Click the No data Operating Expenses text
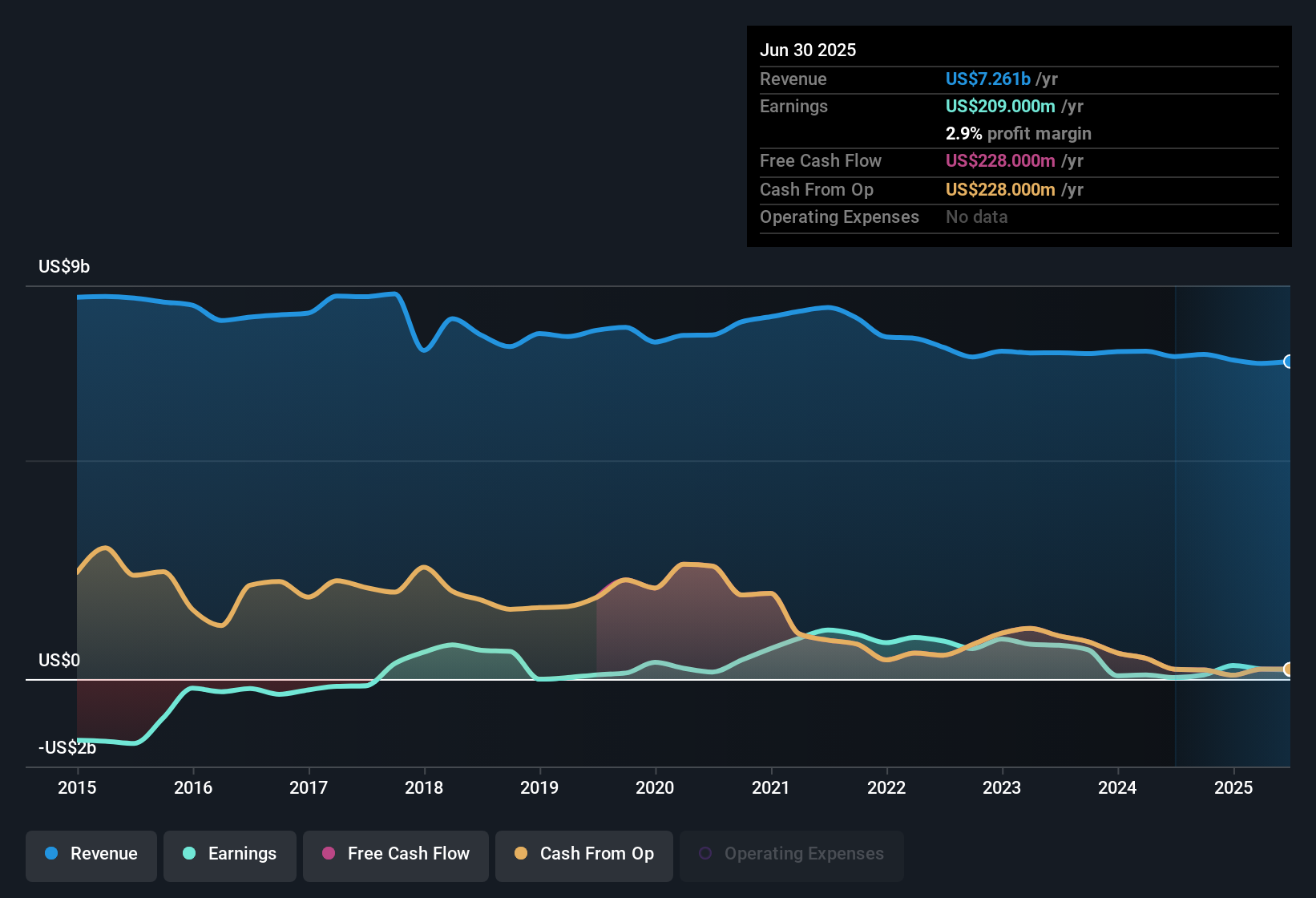 pos(976,216)
